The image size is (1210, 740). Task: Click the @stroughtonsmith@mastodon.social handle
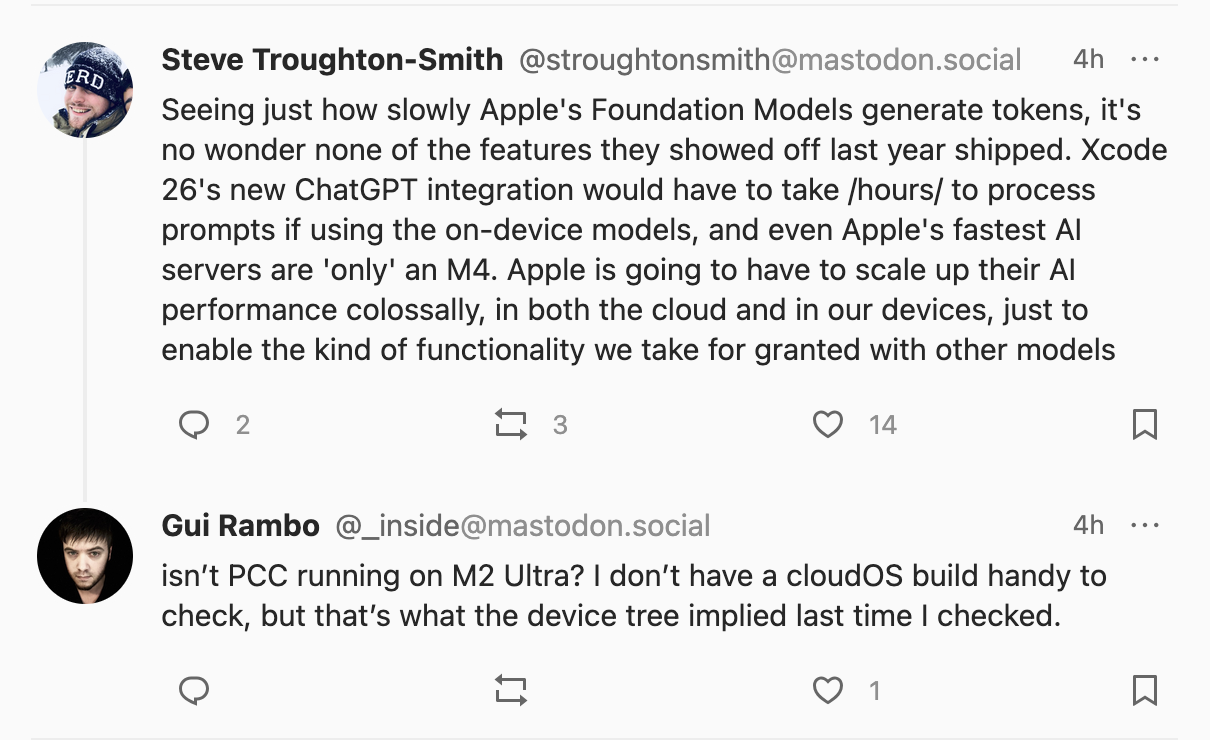click(x=770, y=60)
